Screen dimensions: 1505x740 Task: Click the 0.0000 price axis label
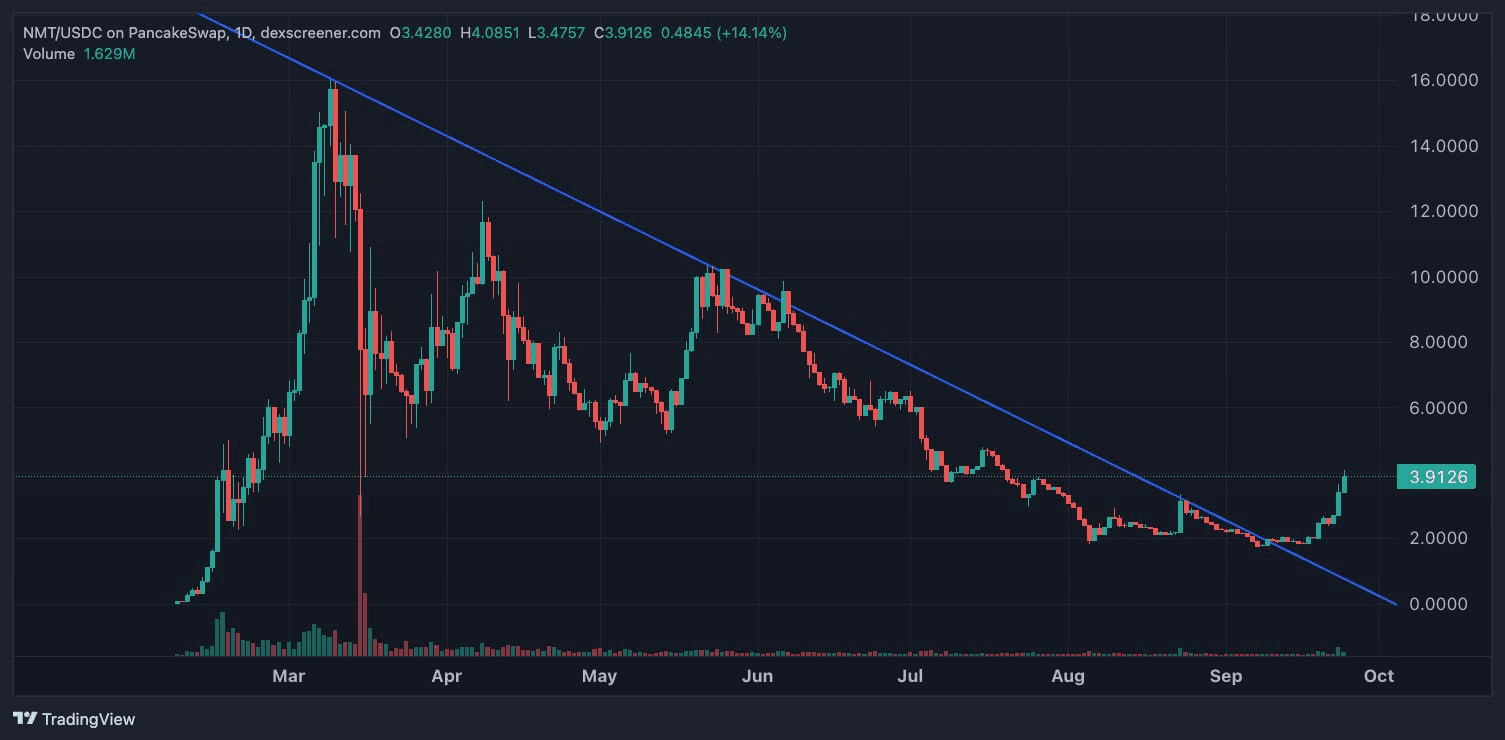coord(1438,604)
